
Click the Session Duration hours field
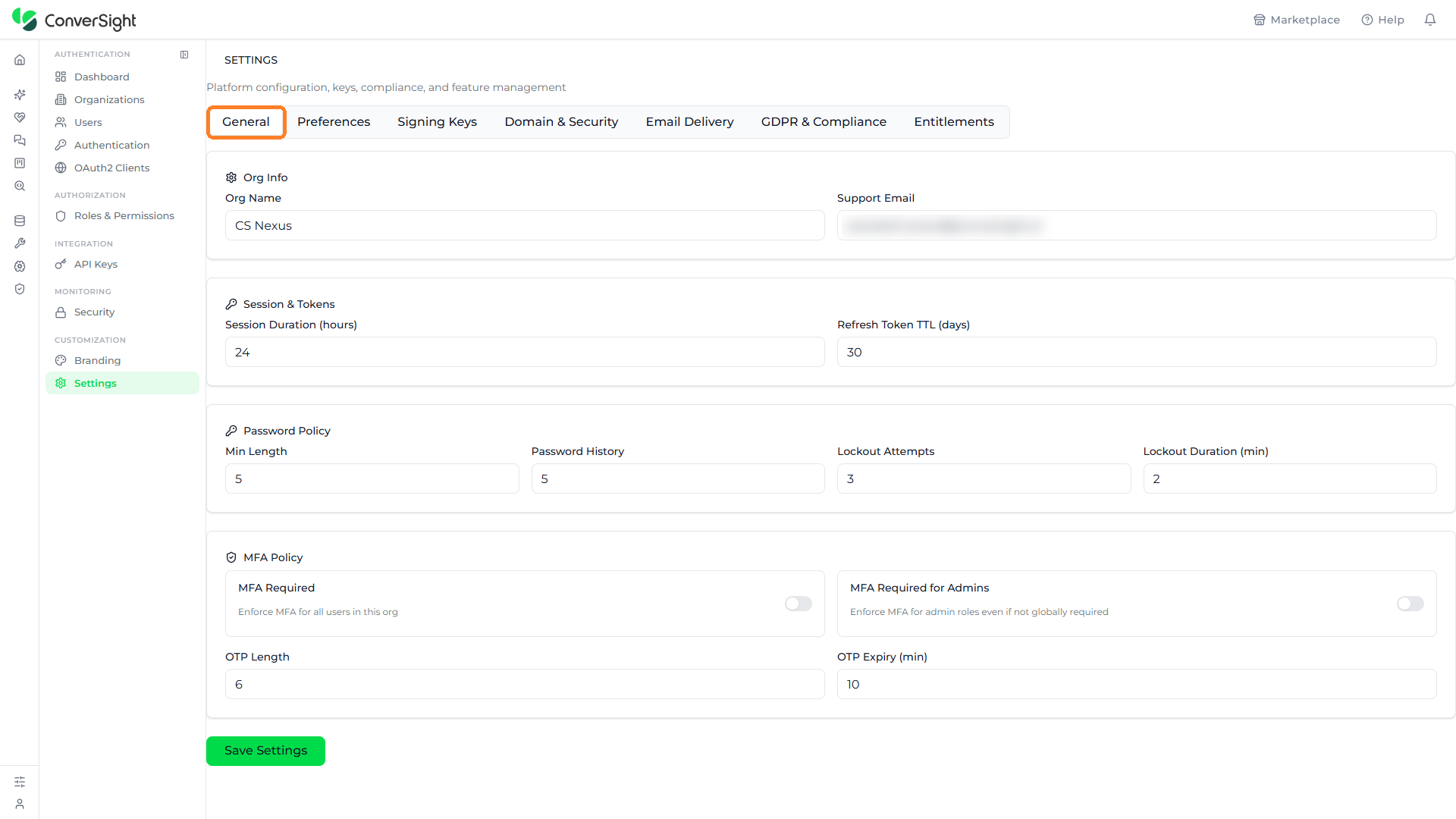[x=525, y=352]
